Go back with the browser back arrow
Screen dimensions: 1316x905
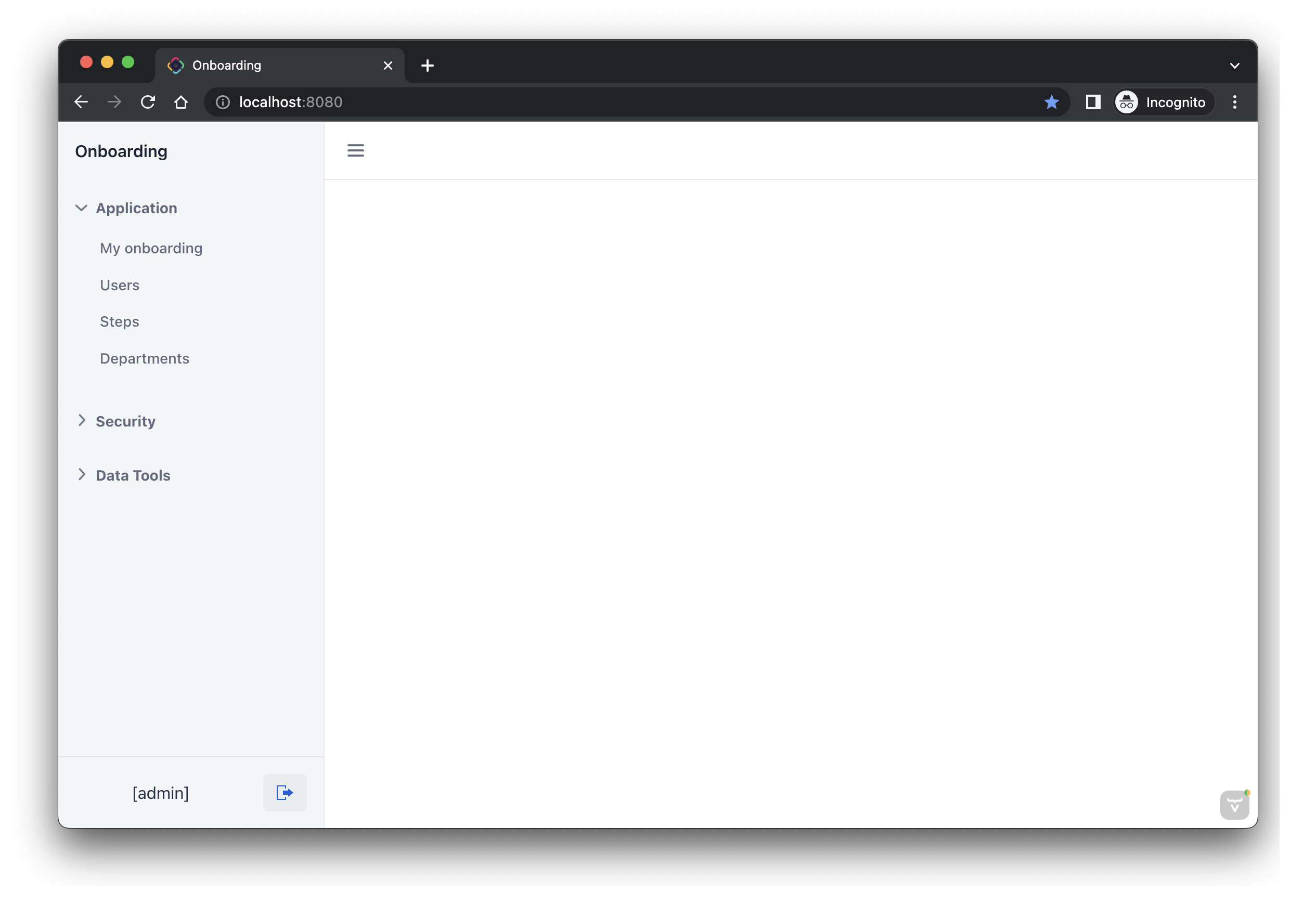click(x=81, y=102)
